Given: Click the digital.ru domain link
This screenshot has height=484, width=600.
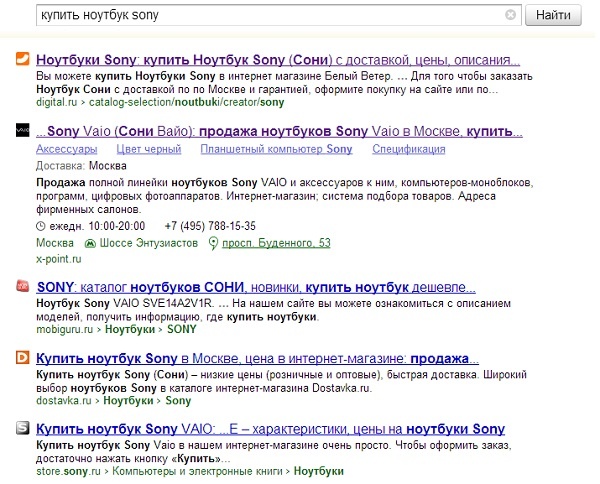Looking at the screenshot, I should 57,103.
